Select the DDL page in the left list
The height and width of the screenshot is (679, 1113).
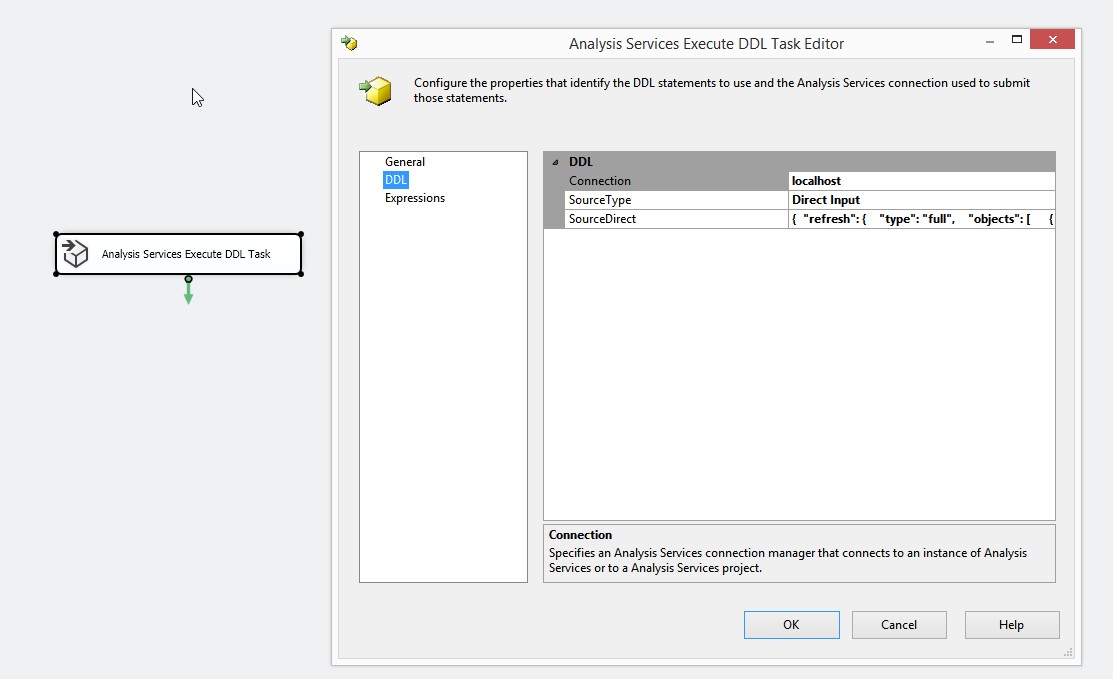pyautogui.click(x=396, y=180)
